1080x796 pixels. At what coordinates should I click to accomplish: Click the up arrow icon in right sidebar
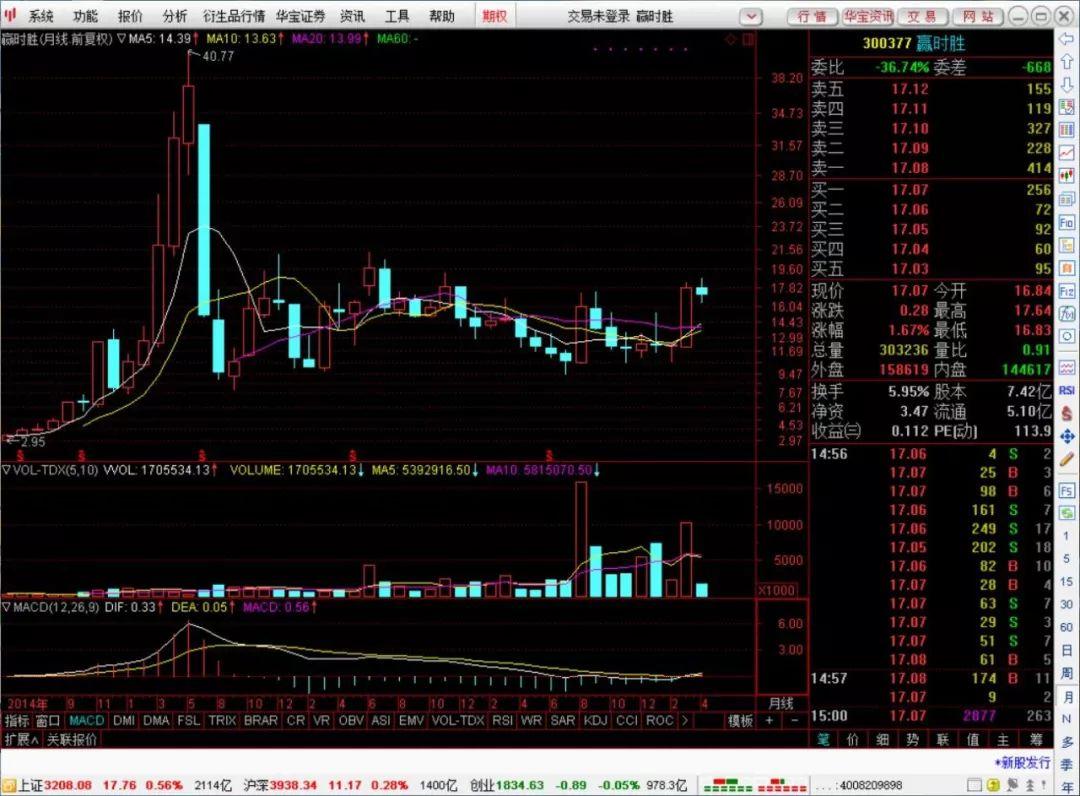(1066, 62)
